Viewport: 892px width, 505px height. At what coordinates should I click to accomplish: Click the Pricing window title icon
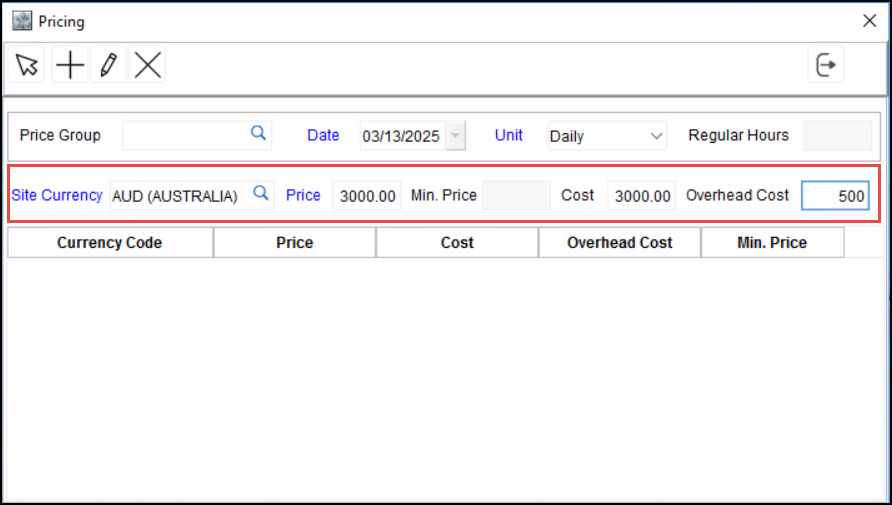pyautogui.click(x=21, y=21)
